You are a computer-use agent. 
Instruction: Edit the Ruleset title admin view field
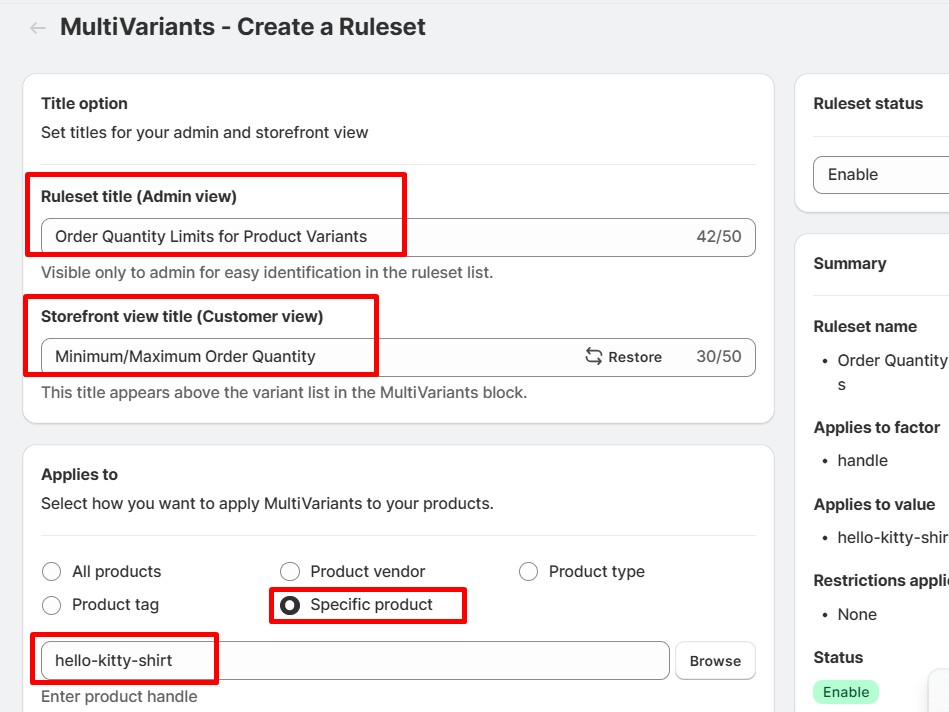click(398, 237)
